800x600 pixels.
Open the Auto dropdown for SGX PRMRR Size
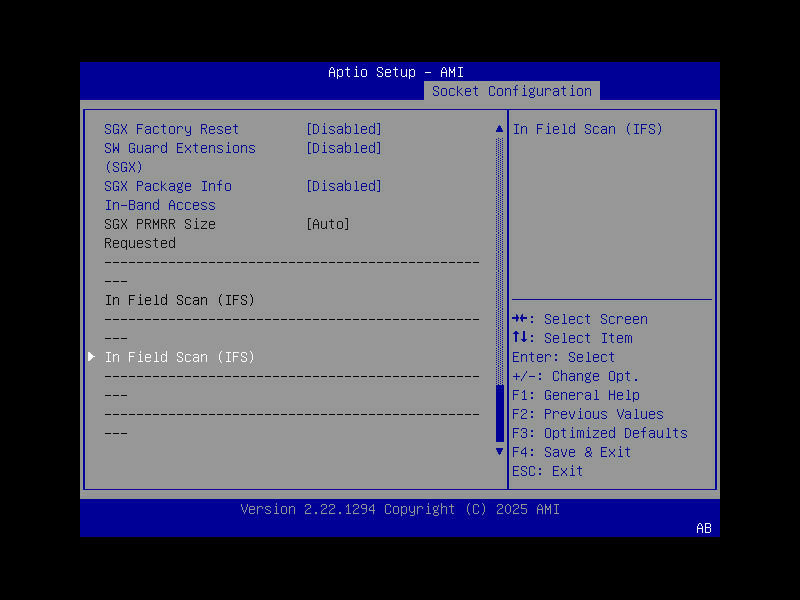(x=326, y=224)
